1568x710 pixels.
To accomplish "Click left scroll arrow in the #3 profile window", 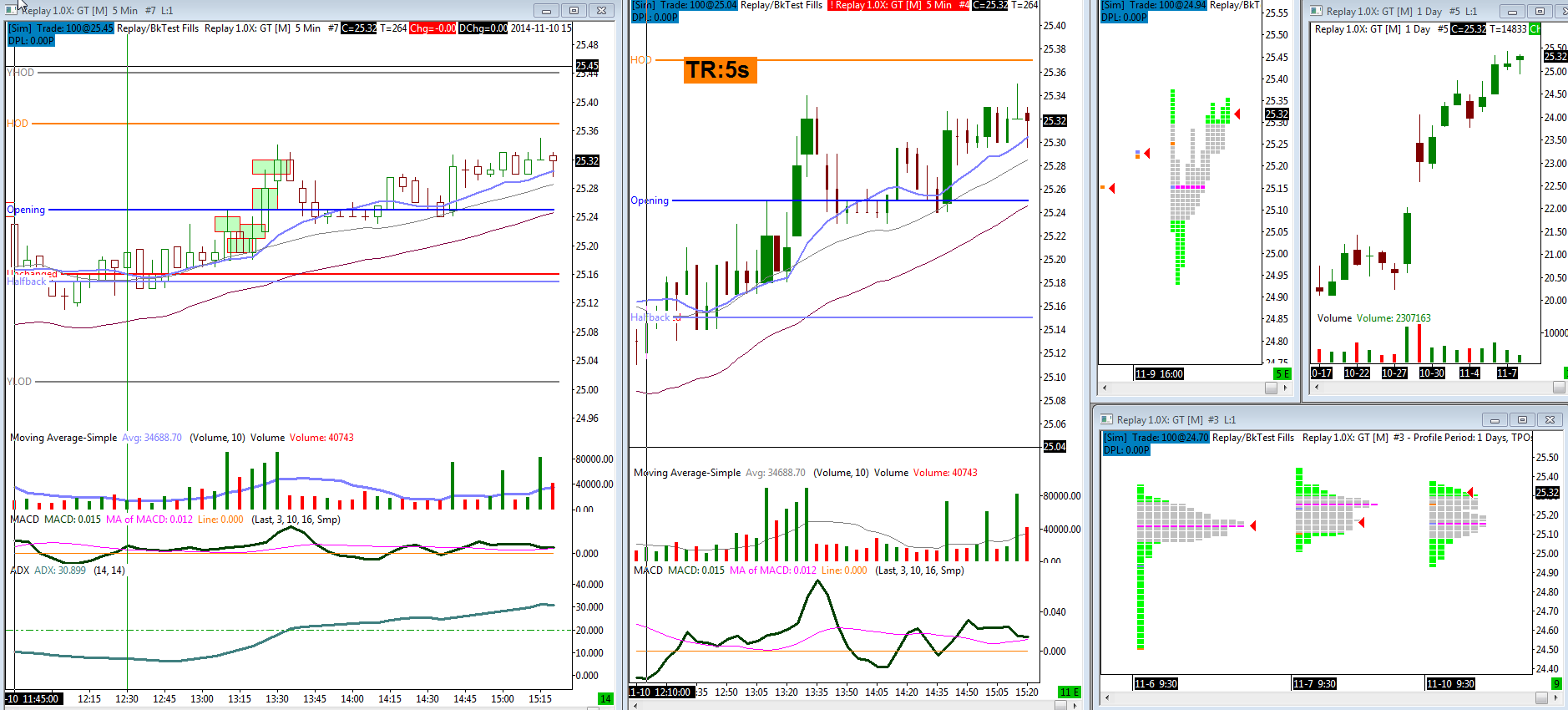I will pyautogui.click(x=1107, y=697).
